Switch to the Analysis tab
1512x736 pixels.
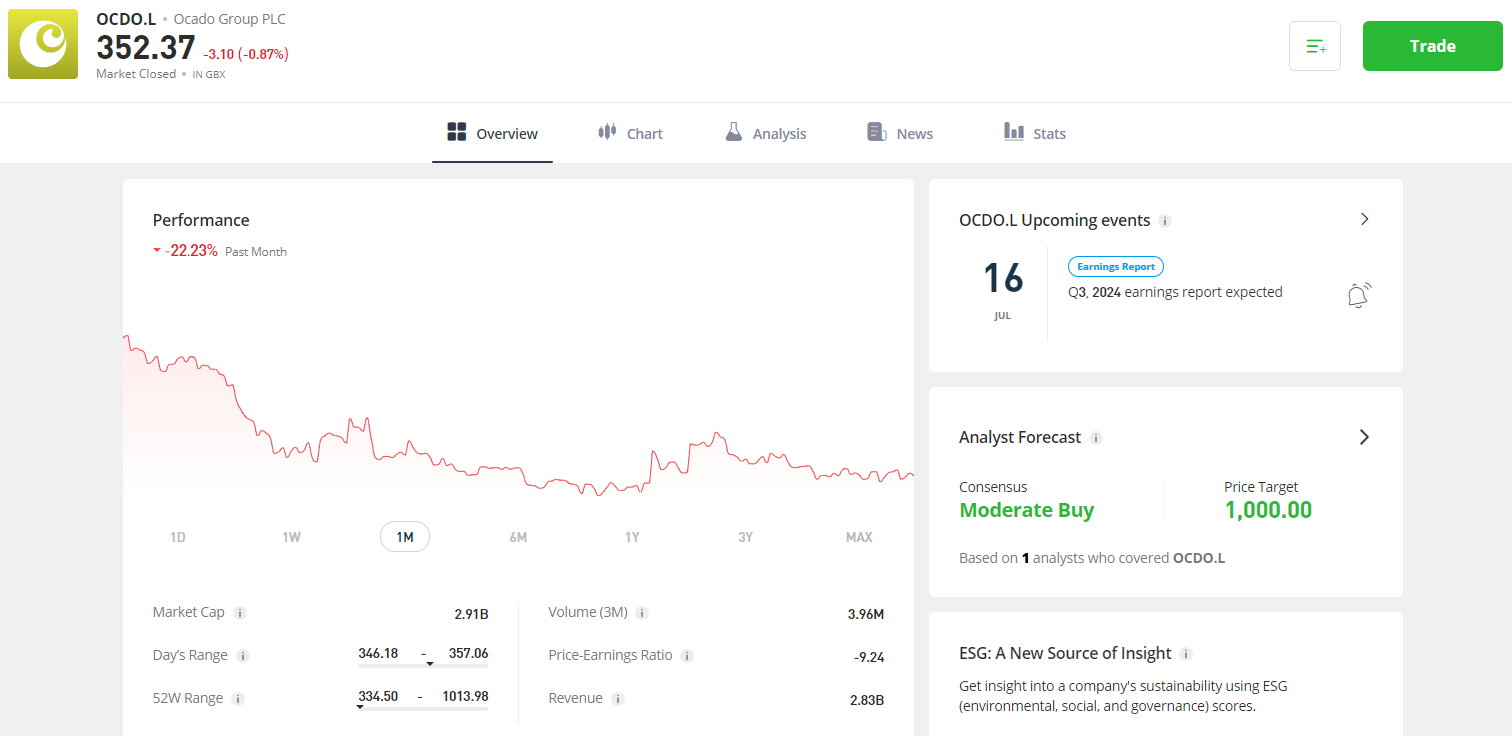[765, 133]
